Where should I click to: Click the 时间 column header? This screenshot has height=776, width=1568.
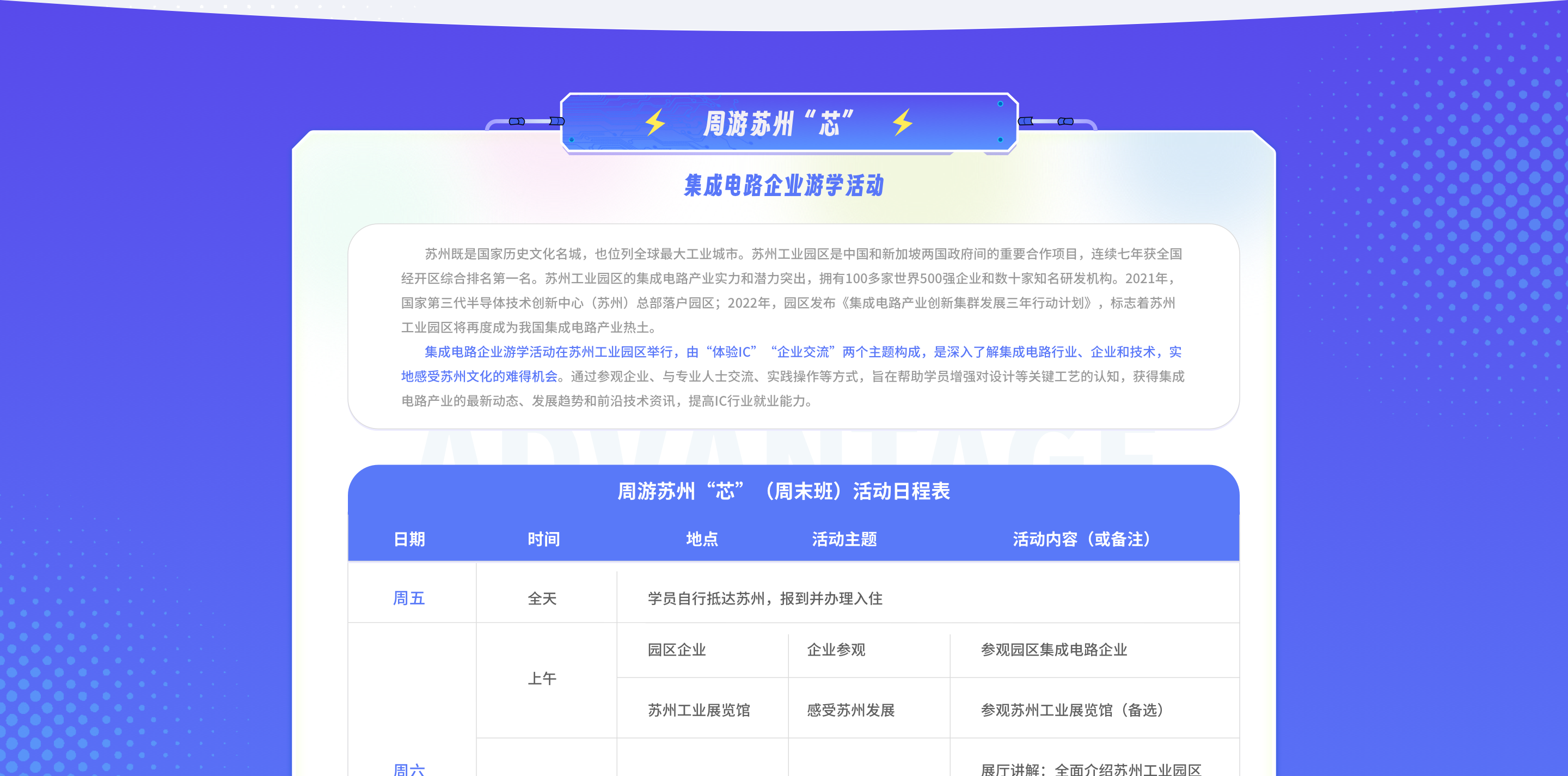(x=543, y=539)
